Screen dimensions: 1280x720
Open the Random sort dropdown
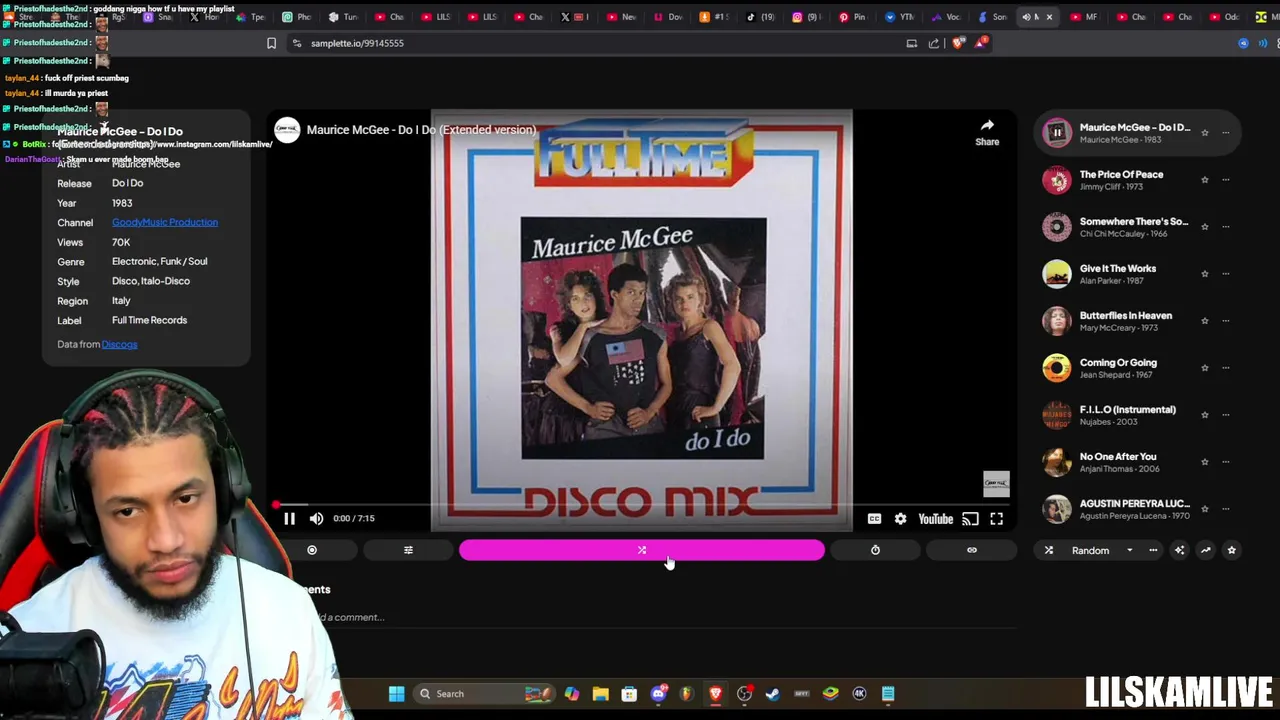pos(1102,550)
